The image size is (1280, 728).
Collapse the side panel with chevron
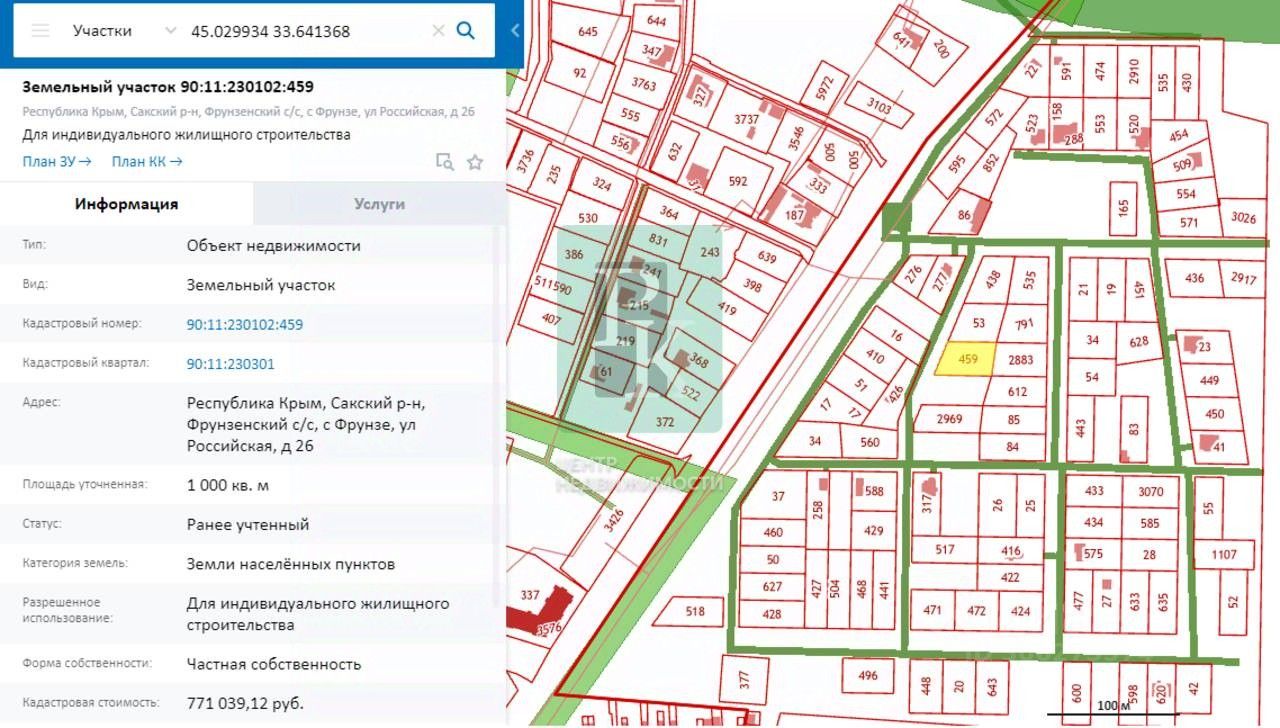pos(515,30)
